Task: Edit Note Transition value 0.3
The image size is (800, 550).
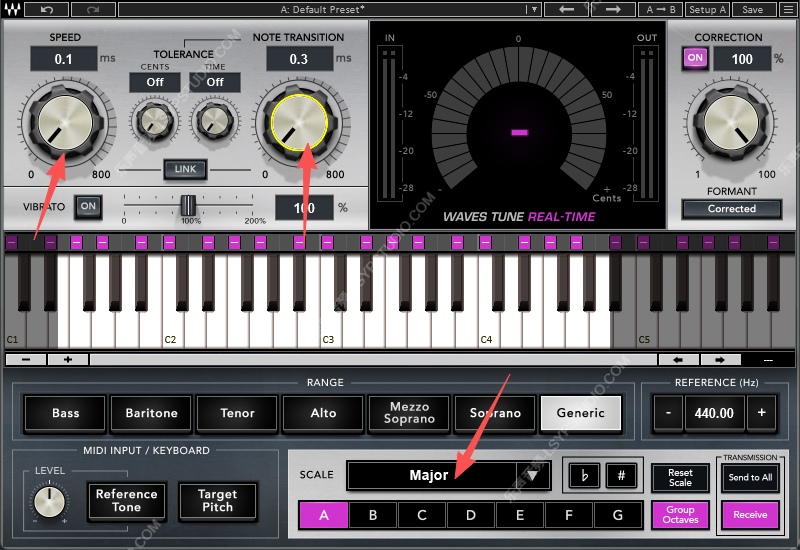Action: tap(299, 59)
